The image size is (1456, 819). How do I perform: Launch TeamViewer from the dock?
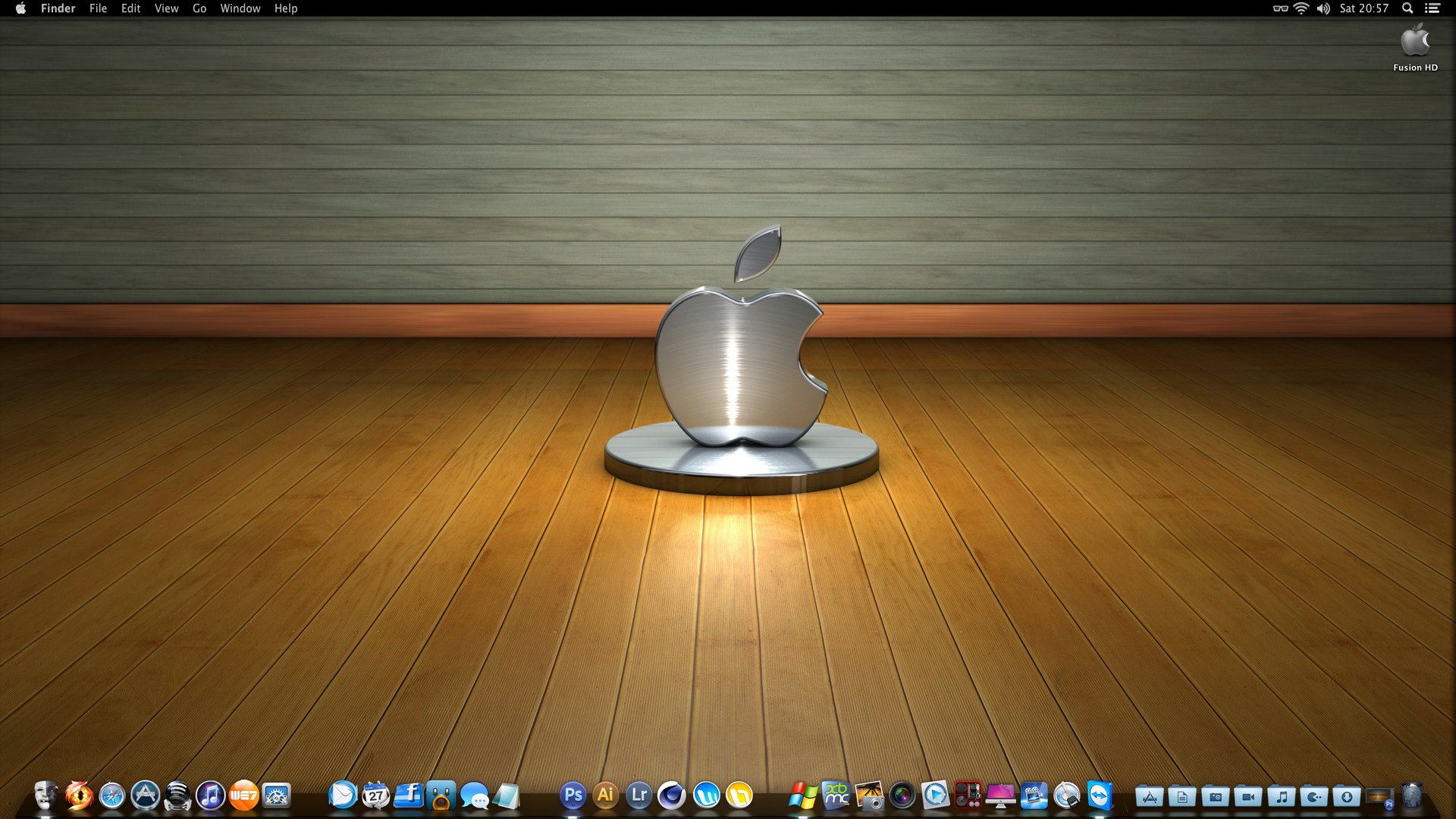[x=1100, y=795]
